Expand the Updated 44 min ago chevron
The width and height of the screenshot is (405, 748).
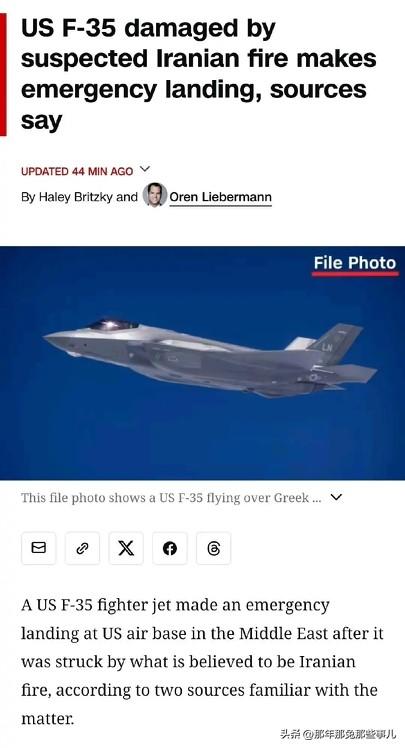point(145,169)
